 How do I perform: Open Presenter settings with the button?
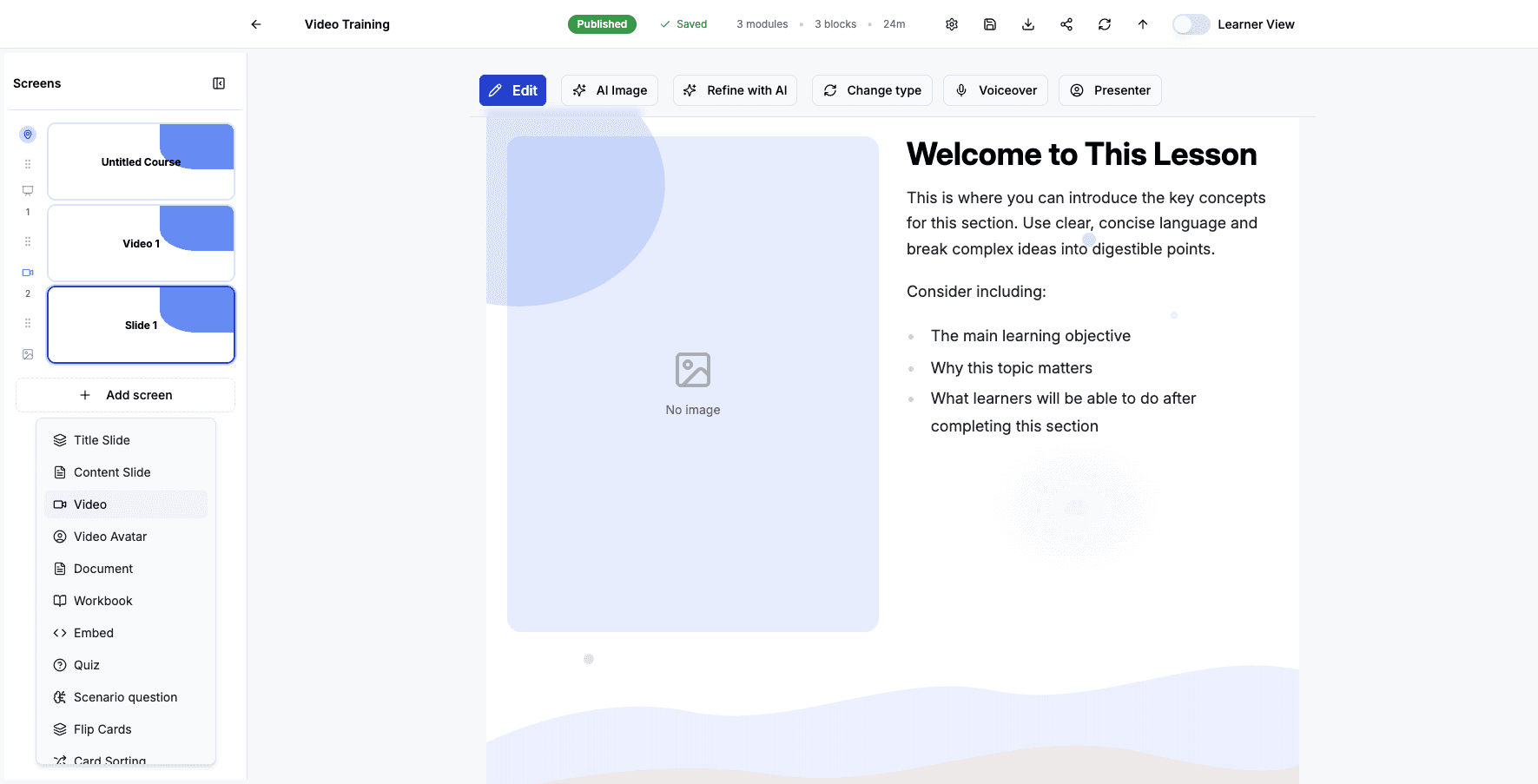(1110, 89)
